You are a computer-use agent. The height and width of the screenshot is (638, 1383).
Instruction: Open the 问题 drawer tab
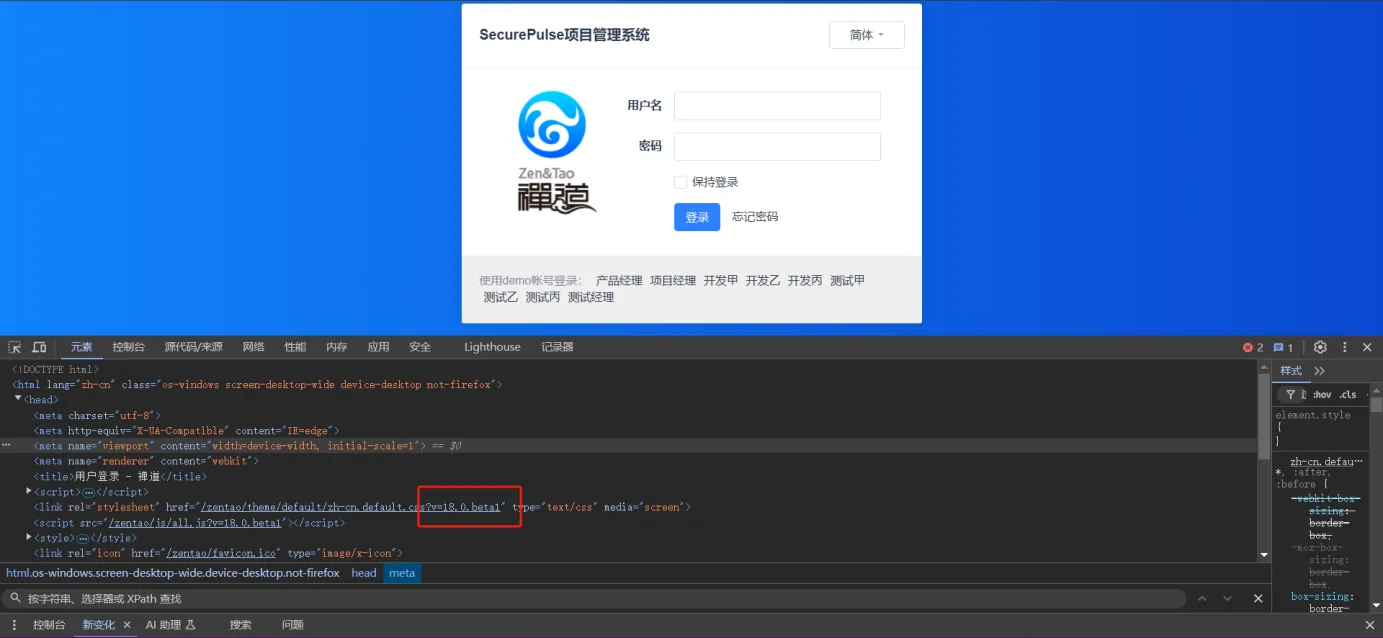tap(292, 625)
